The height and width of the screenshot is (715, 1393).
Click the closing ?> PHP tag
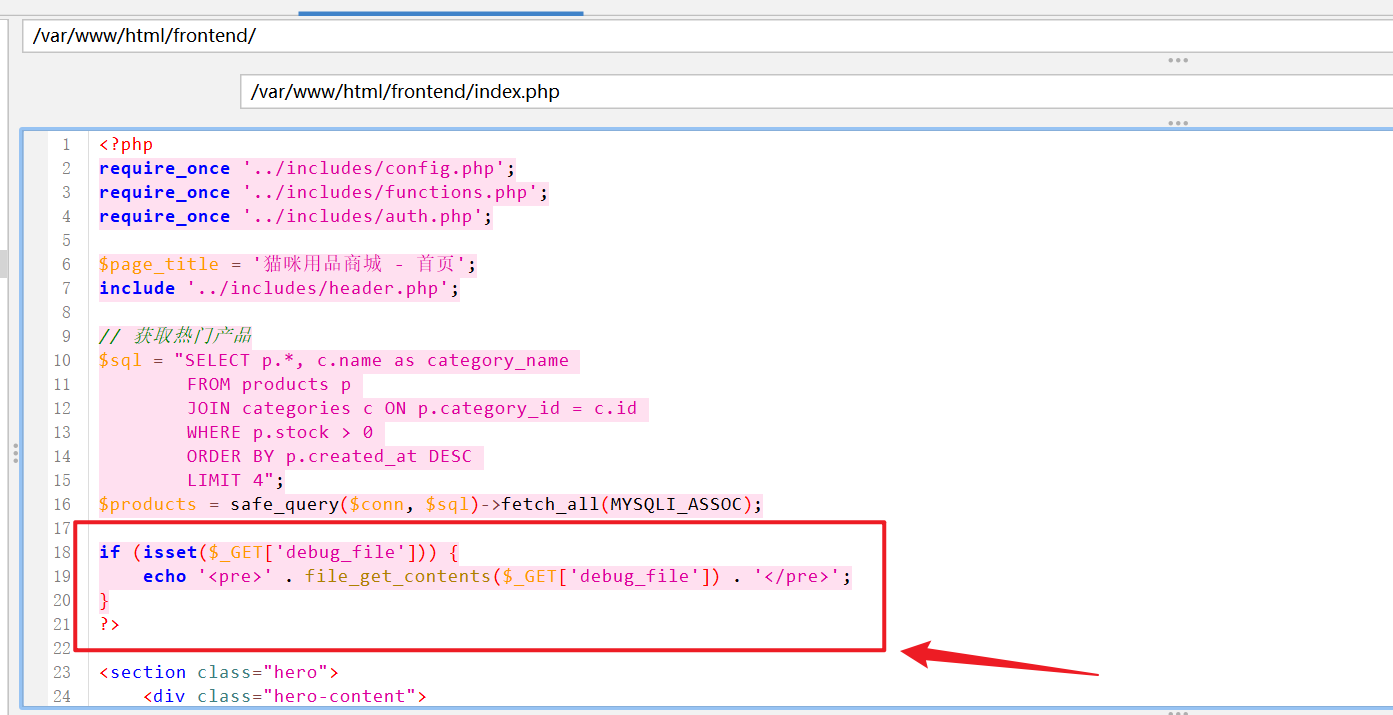(x=109, y=624)
